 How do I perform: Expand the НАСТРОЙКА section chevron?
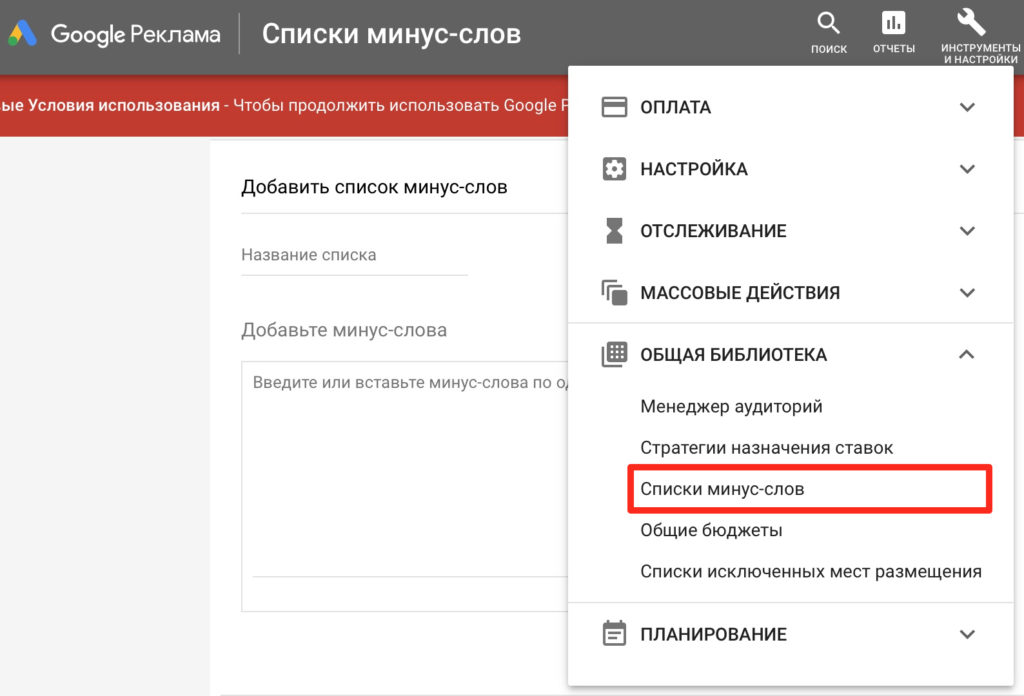click(x=967, y=169)
